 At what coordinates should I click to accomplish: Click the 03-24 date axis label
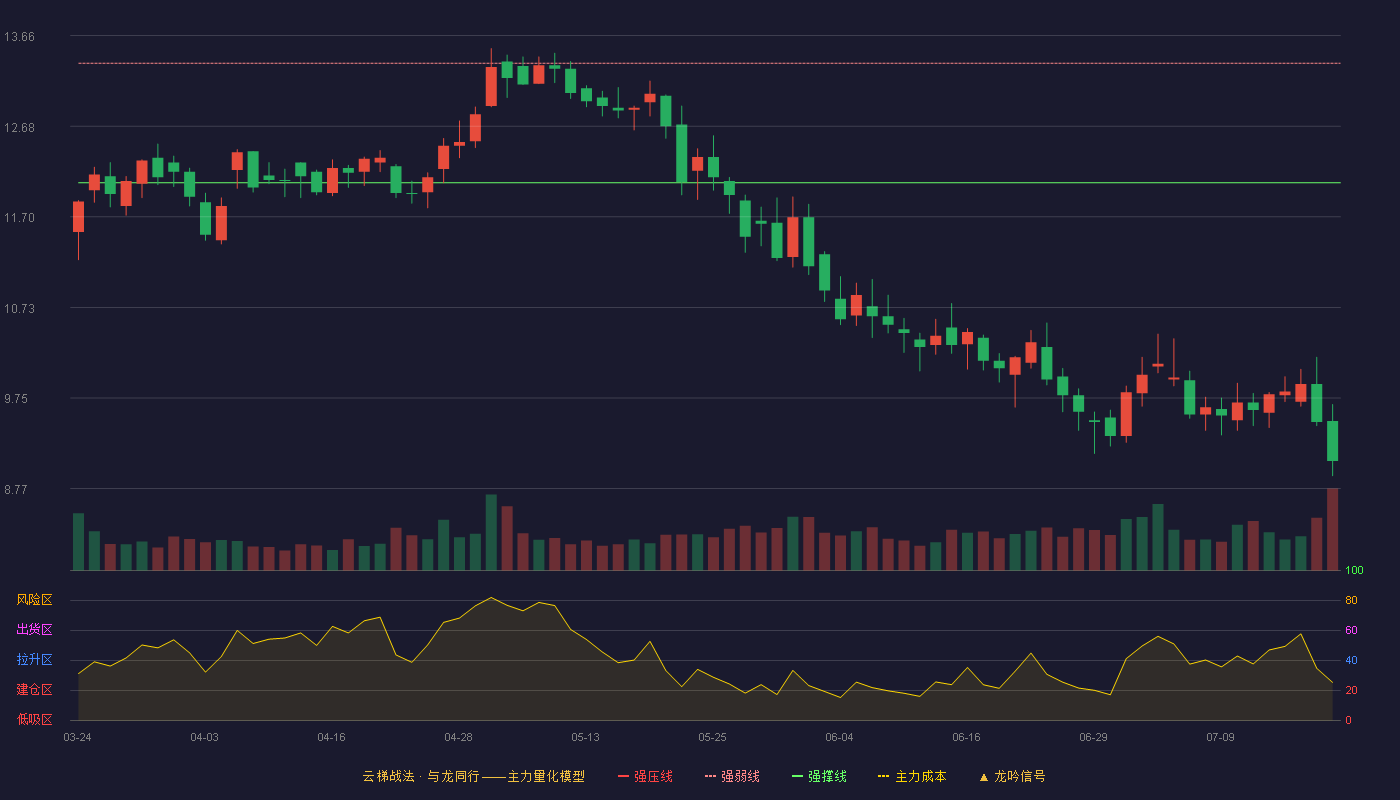pyautogui.click(x=77, y=737)
